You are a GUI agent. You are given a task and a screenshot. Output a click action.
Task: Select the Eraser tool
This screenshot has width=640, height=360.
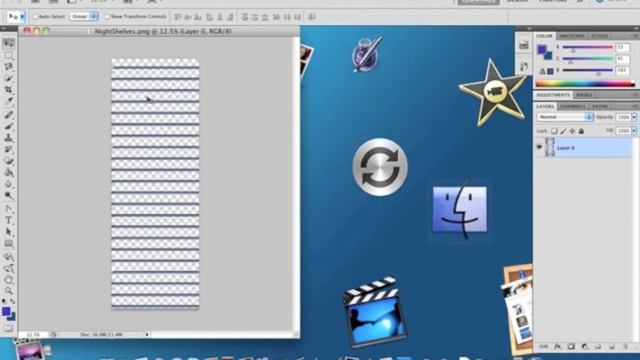point(9,161)
